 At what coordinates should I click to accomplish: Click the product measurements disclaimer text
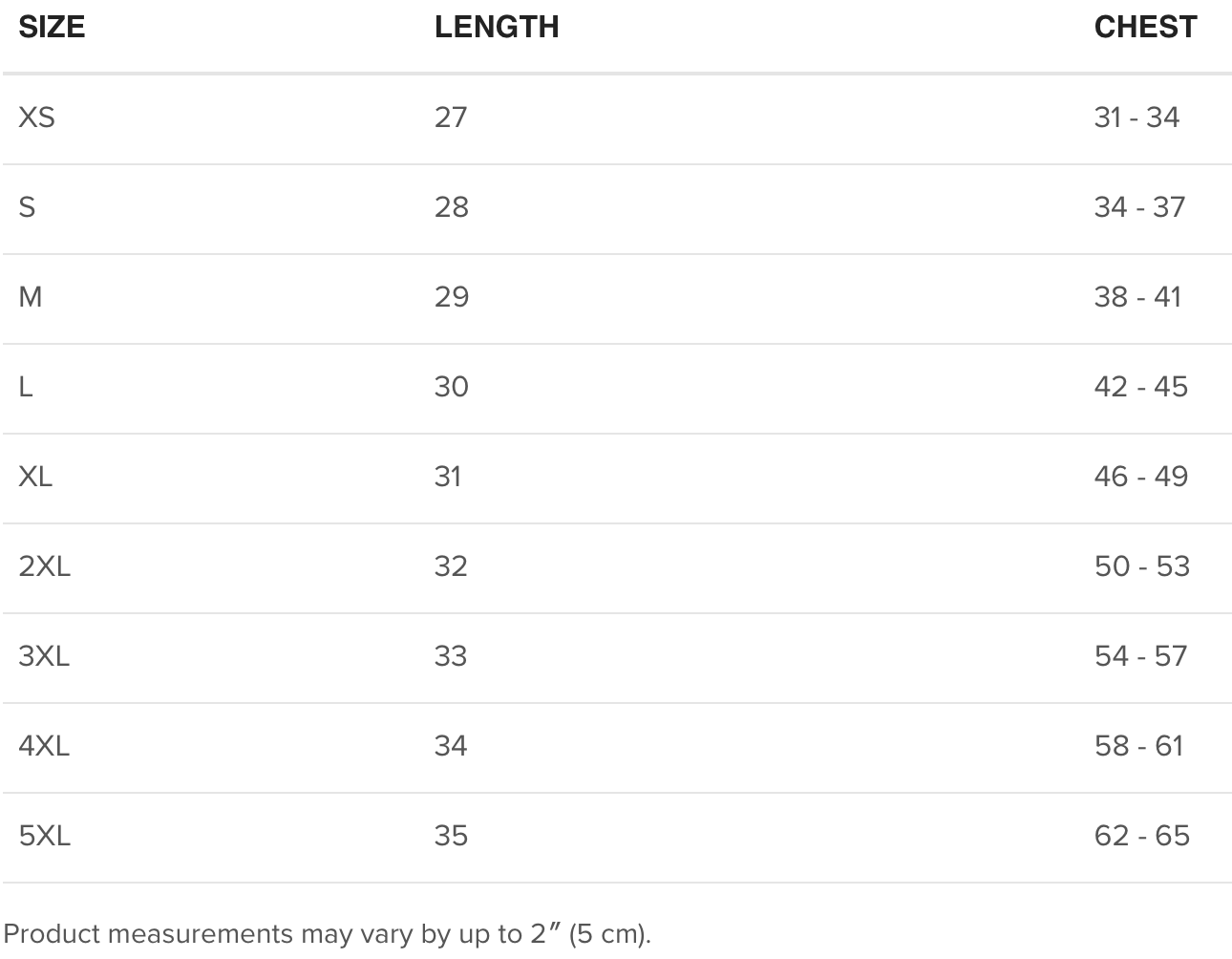[327, 933]
